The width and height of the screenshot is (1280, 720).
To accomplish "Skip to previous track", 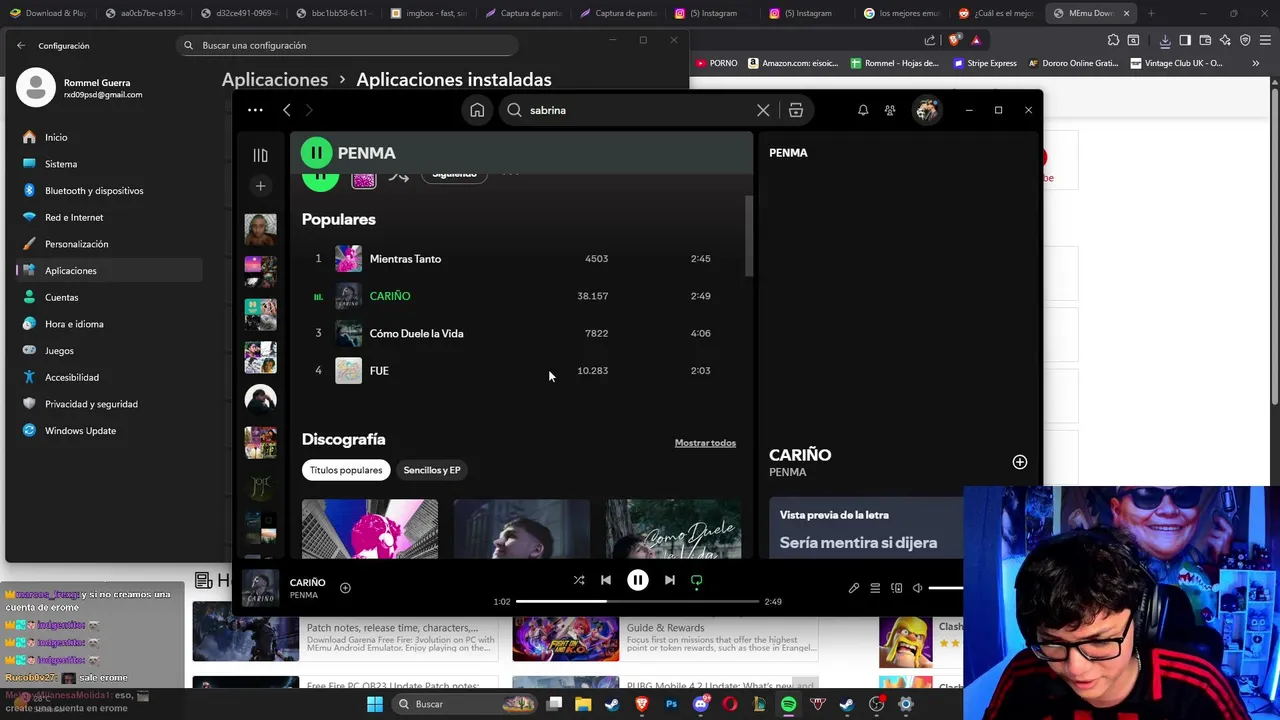I will (606, 580).
